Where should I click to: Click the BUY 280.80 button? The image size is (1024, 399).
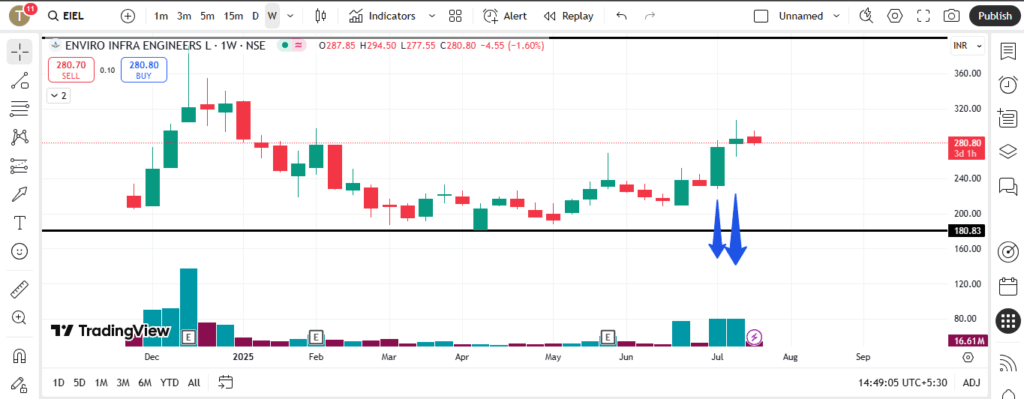tap(144, 70)
